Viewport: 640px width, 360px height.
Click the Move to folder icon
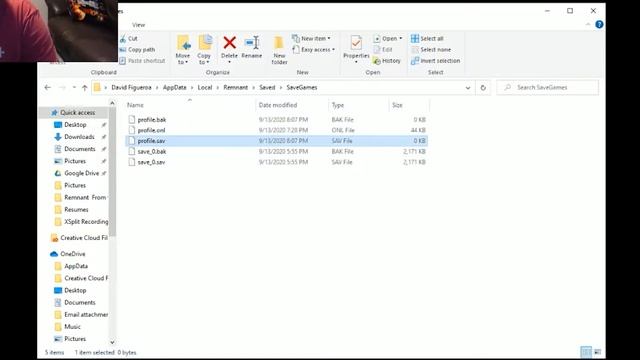(x=183, y=43)
